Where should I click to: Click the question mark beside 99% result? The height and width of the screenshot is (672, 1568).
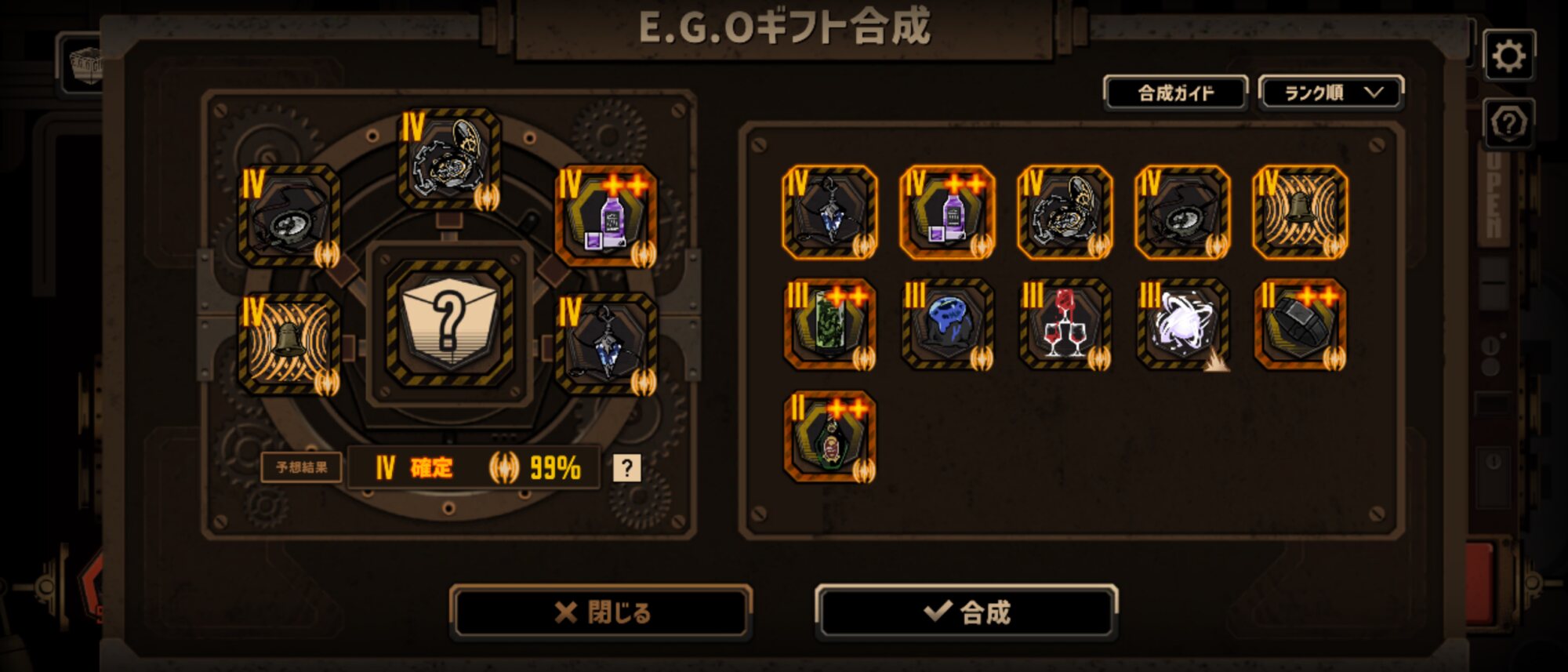pyautogui.click(x=626, y=468)
